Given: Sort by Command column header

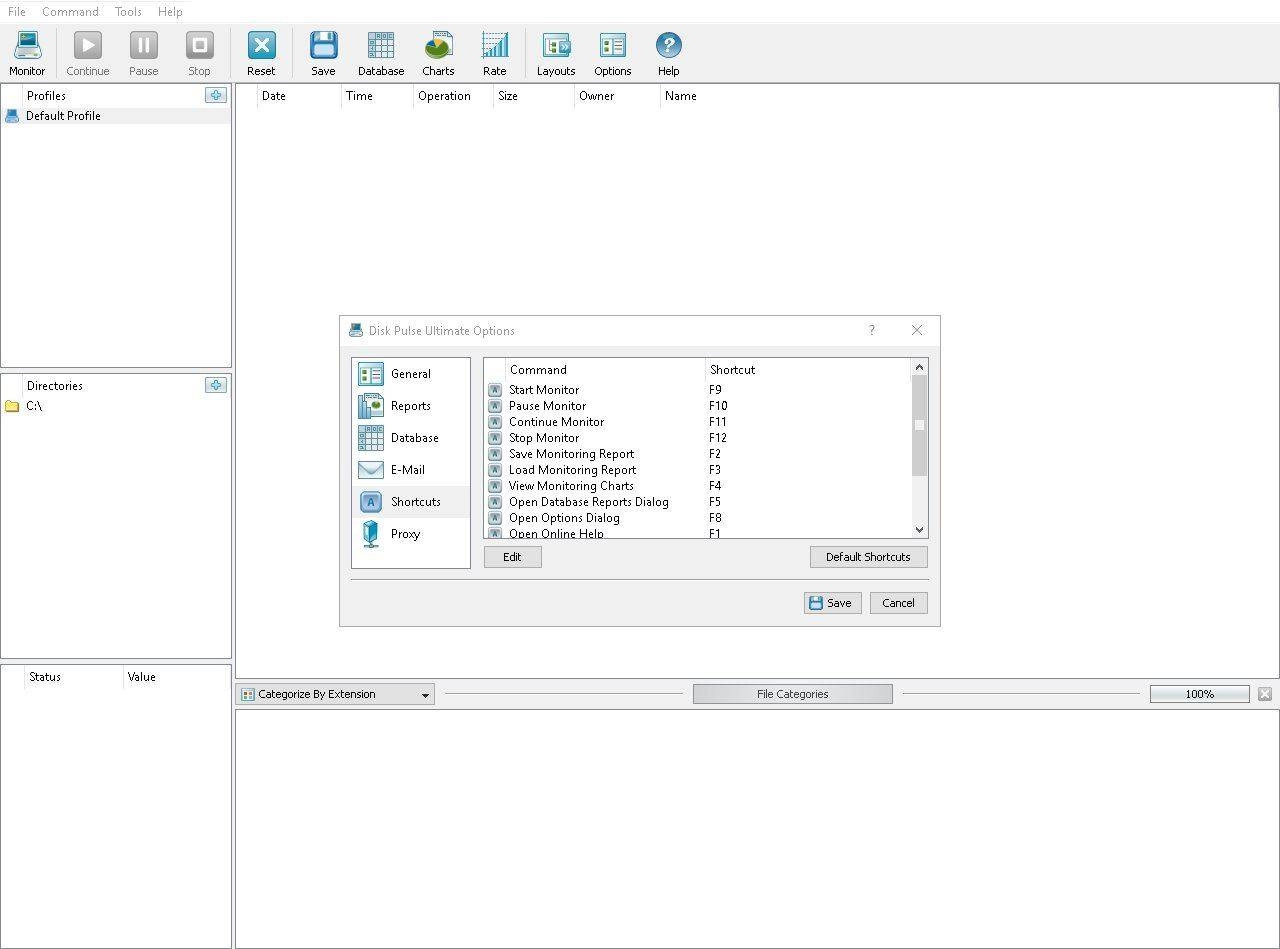Looking at the screenshot, I should [x=605, y=370].
